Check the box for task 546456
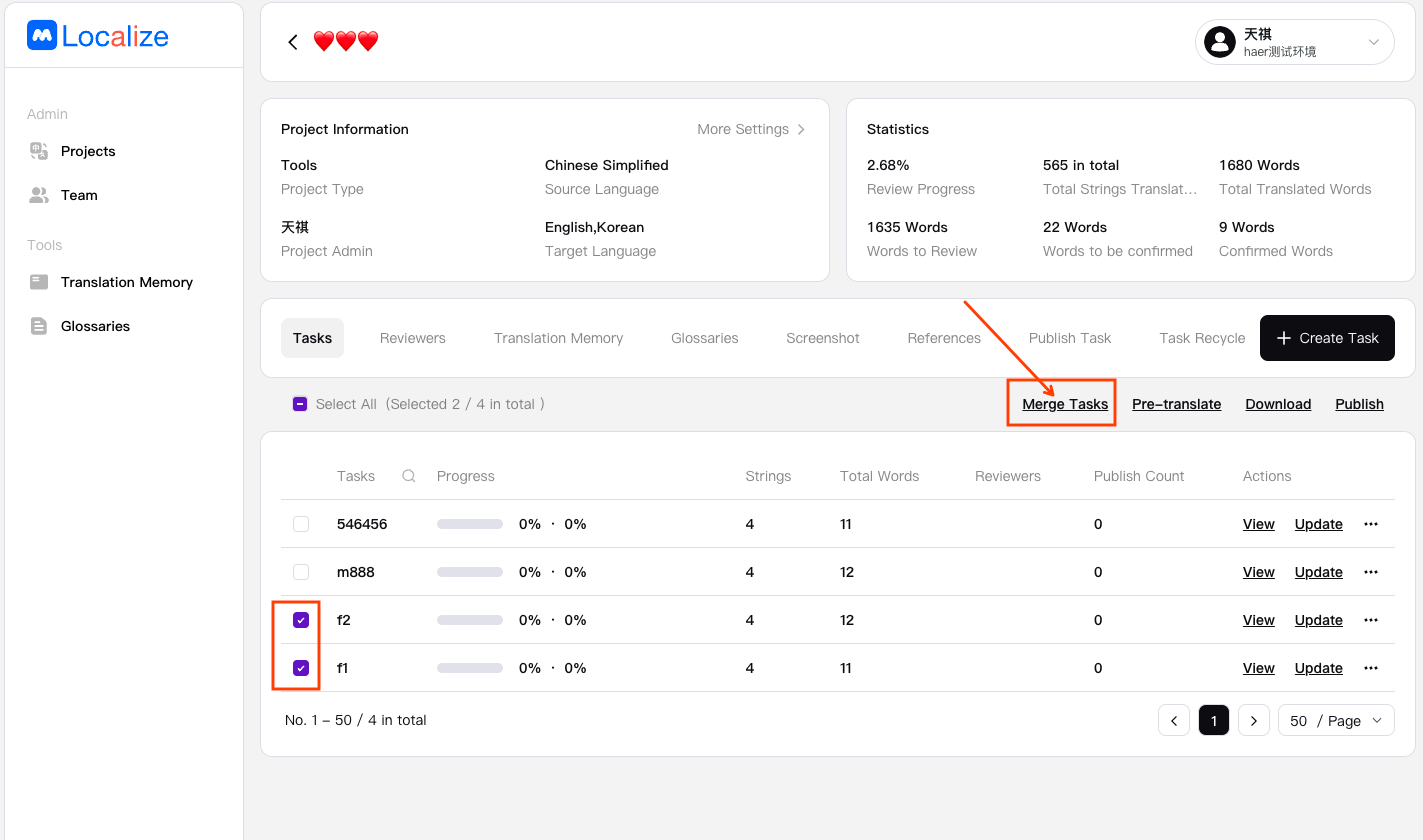Image resolution: width=1423 pixels, height=840 pixels. tap(301, 524)
